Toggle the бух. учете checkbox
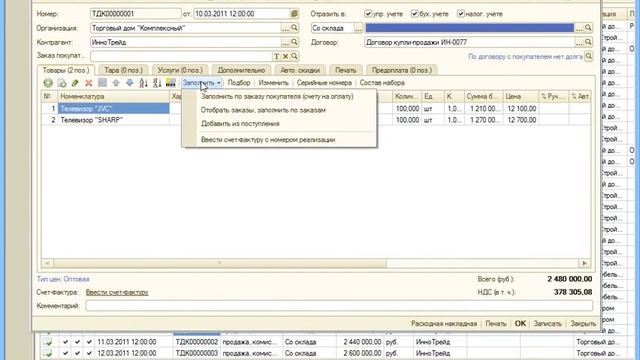 point(415,14)
